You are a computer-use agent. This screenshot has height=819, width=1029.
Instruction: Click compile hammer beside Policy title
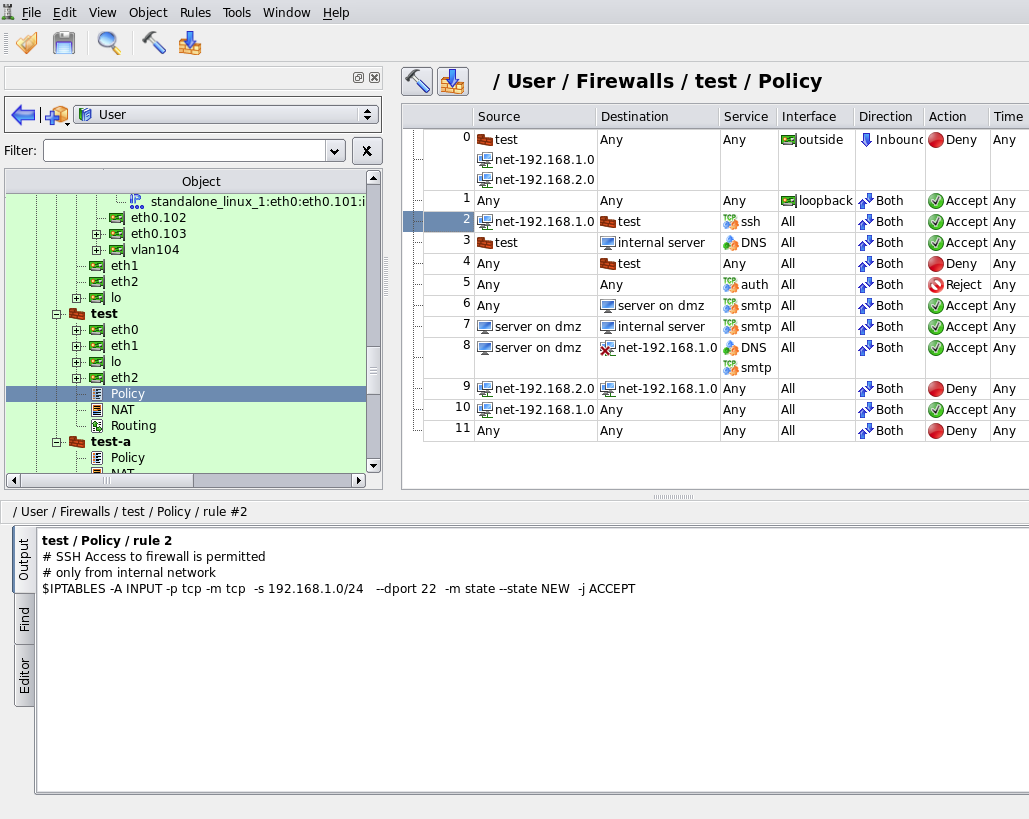[417, 82]
